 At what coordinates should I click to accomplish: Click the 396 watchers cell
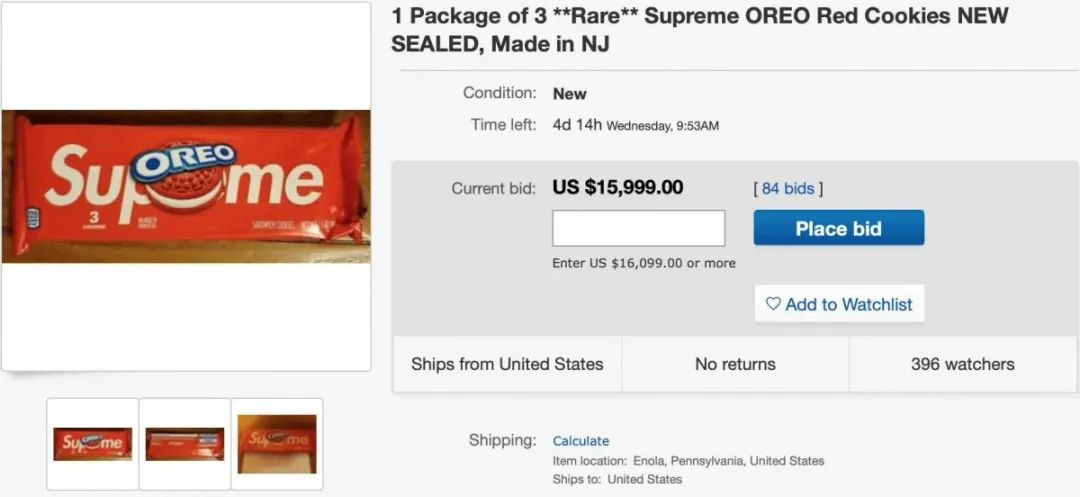point(962,364)
